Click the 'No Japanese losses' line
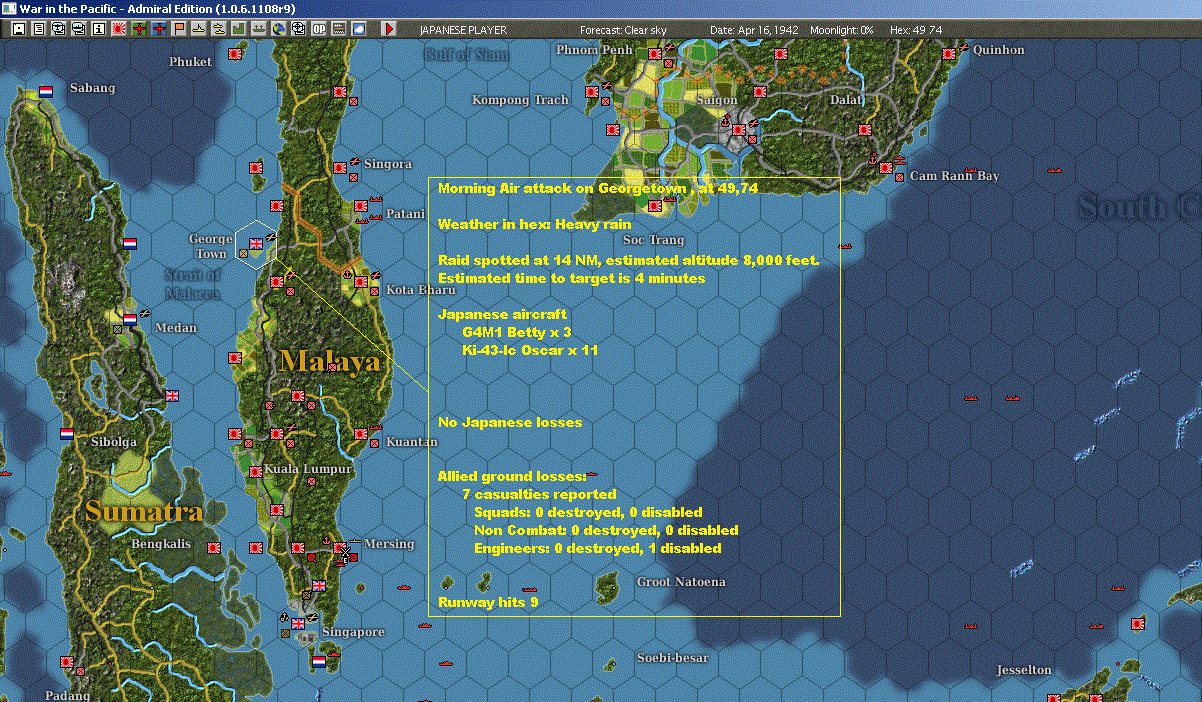 [x=510, y=422]
